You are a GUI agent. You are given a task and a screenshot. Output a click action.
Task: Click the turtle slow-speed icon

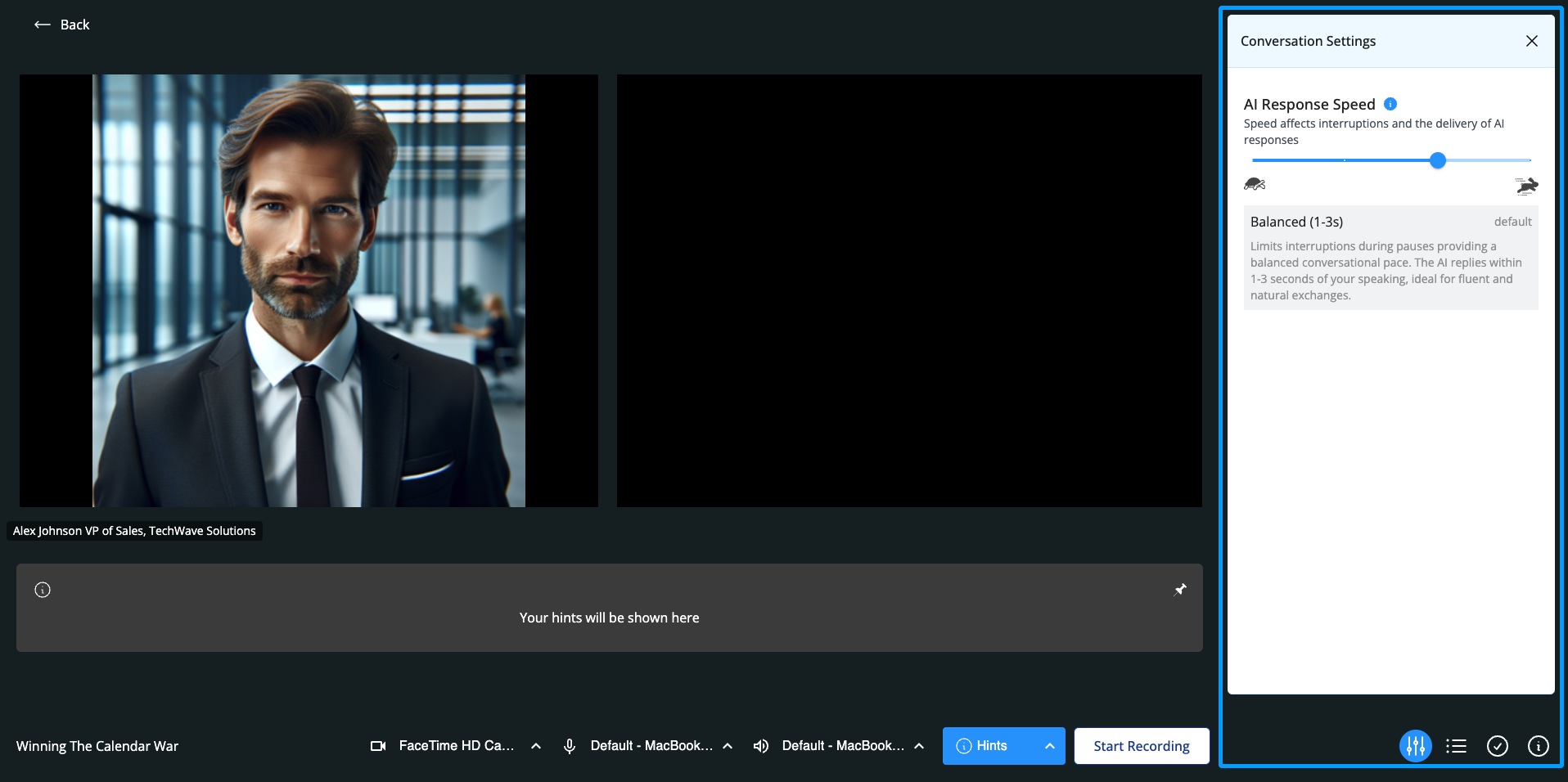point(1255,184)
